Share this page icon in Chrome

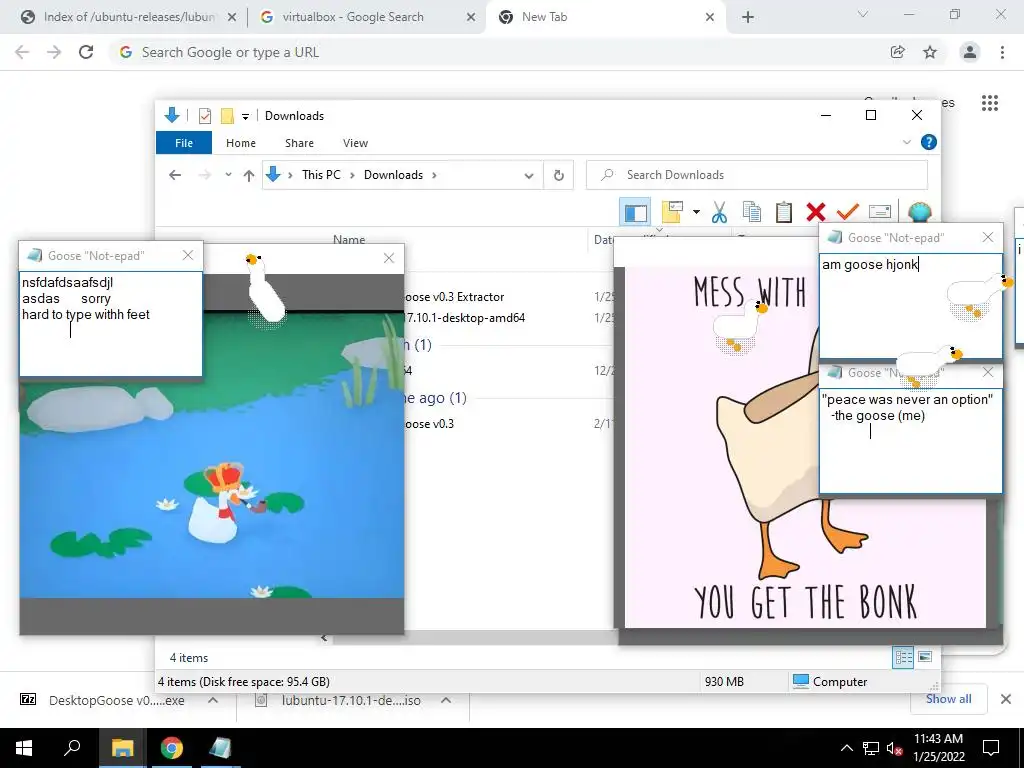point(898,52)
